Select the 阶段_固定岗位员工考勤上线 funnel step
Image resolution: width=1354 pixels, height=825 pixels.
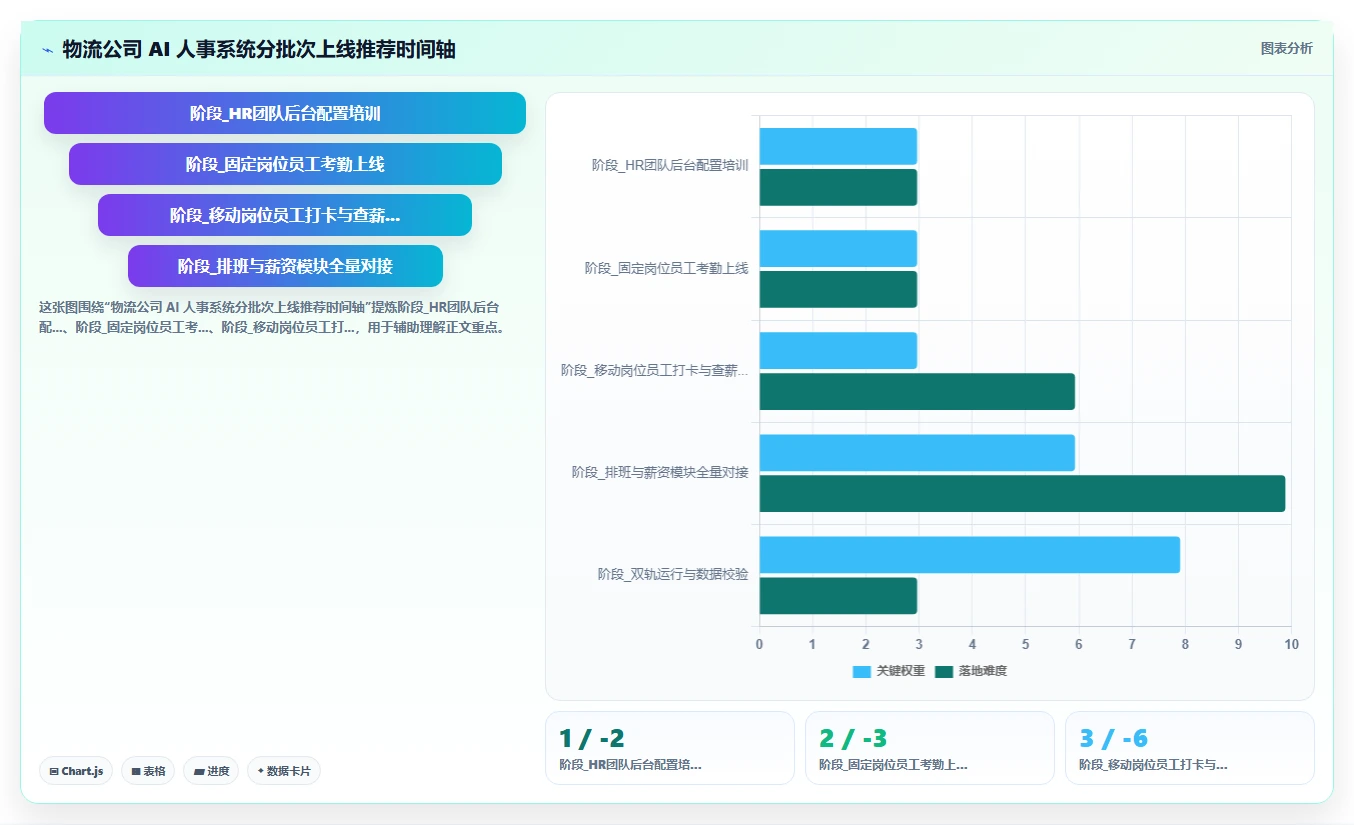click(285, 164)
